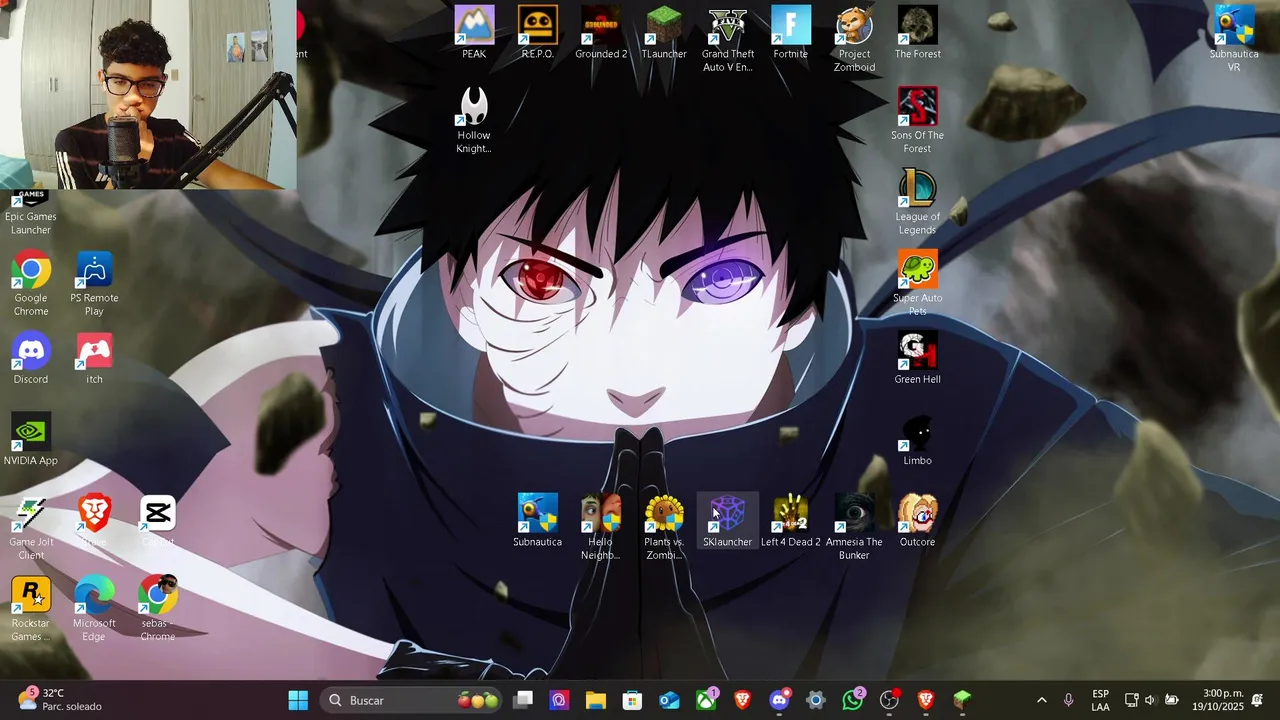The image size is (1280, 720).
Task: Launch the NVIDIA App shortcut
Action: [31, 440]
